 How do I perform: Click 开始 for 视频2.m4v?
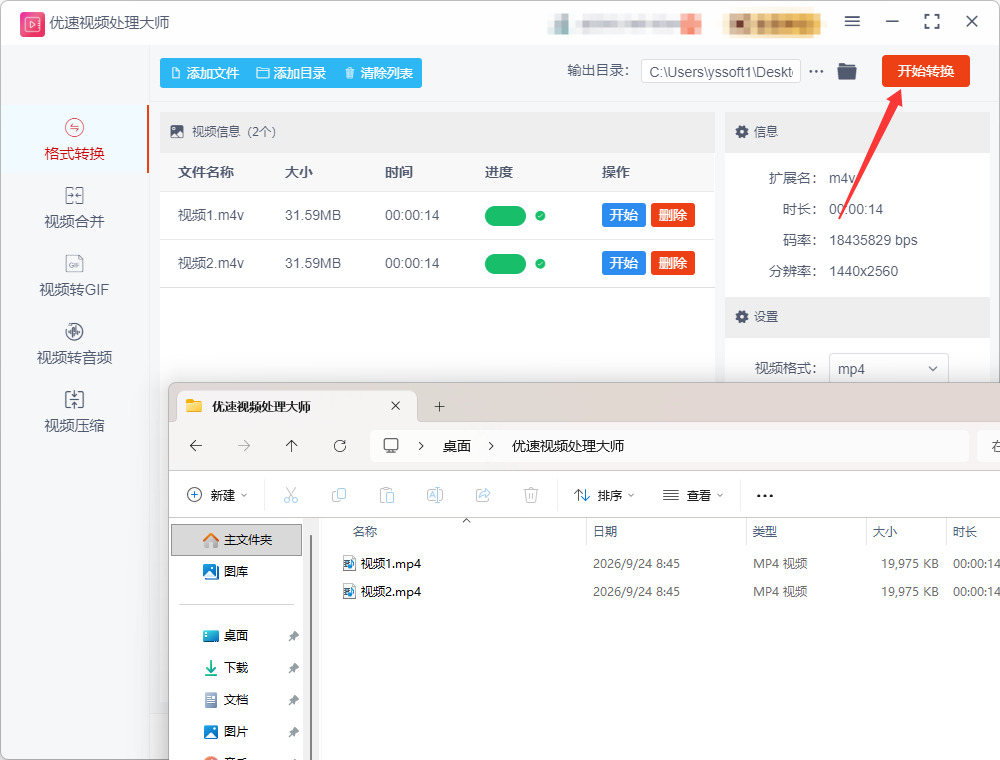pos(624,263)
